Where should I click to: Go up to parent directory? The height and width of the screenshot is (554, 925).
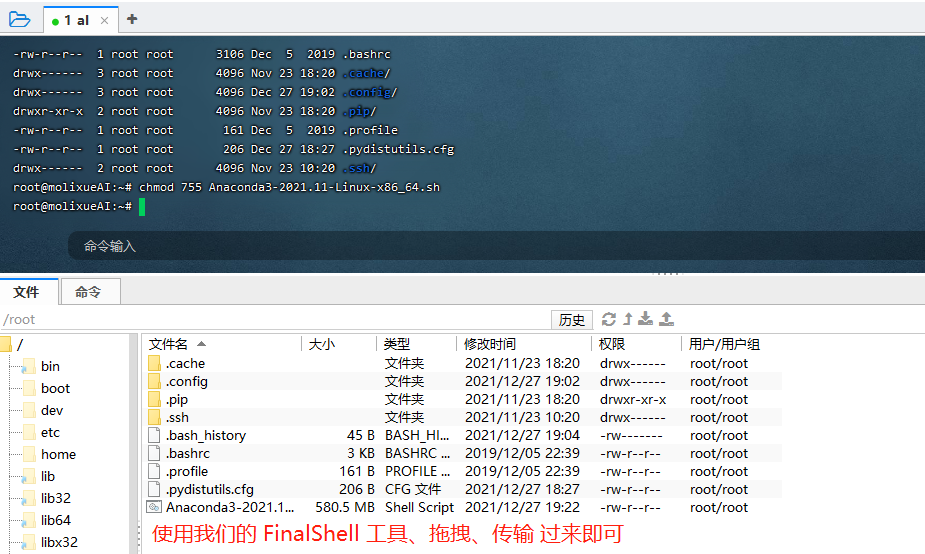[628, 319]
